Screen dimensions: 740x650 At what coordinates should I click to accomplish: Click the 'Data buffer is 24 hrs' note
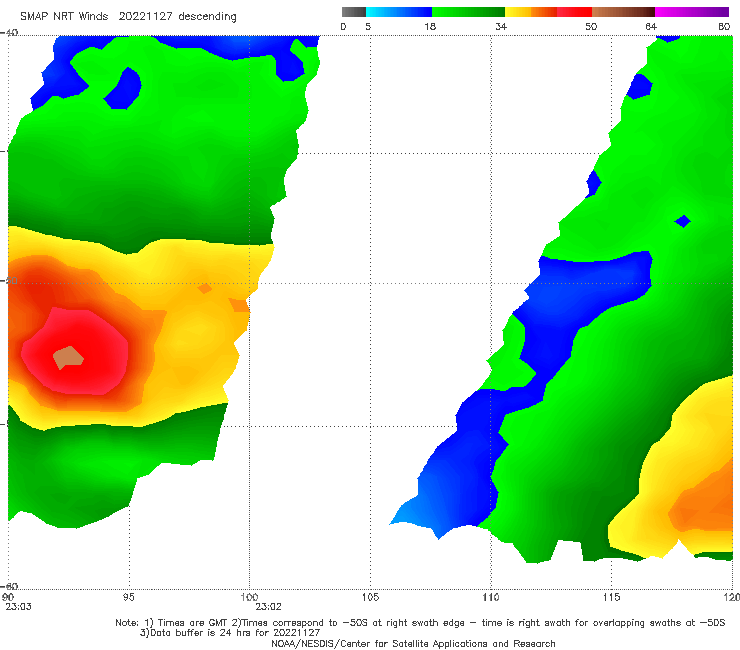click(x=230, y=633)
